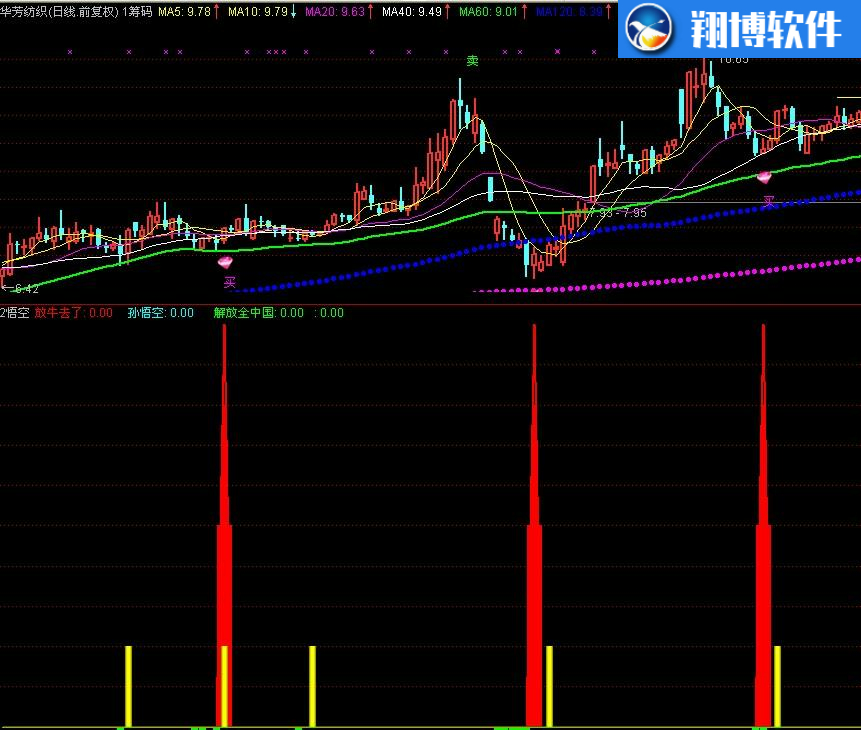Select the MA10: 9.79 value
861x730 pixels.
[258, 12]
